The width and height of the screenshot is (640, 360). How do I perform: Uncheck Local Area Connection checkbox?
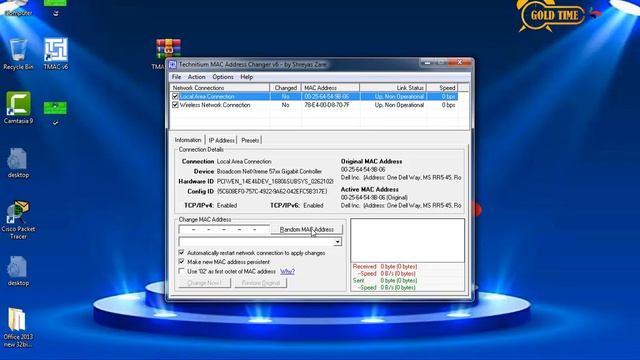coord(175,96)
